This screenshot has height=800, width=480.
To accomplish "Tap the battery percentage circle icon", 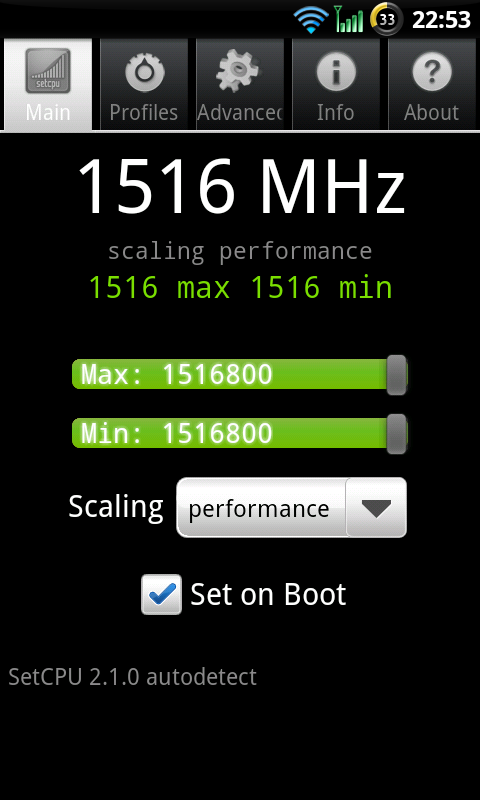I will tap(386, 19).
